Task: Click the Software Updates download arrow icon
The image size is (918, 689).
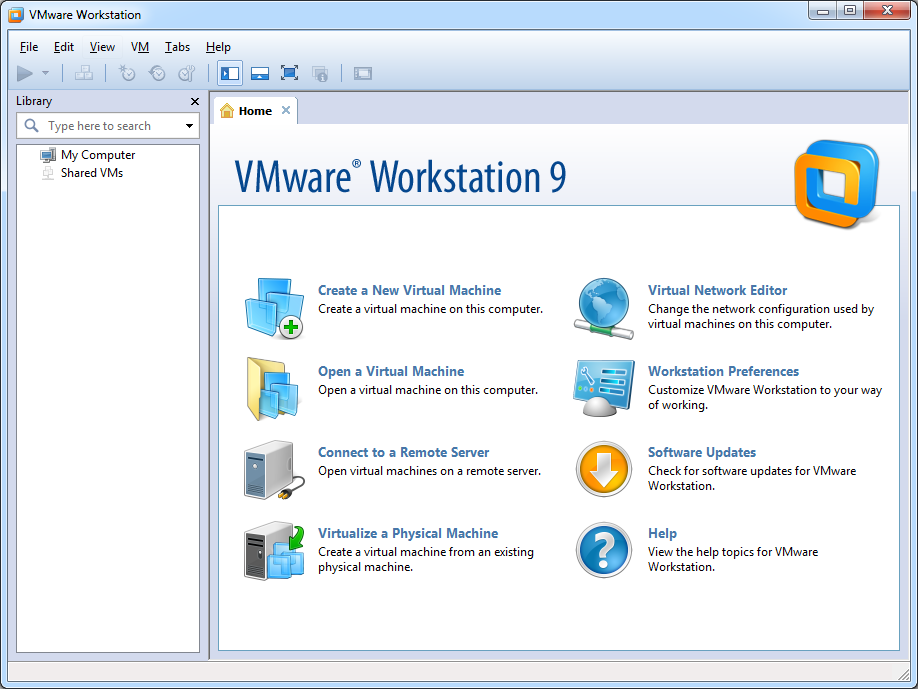Action: 603,470
